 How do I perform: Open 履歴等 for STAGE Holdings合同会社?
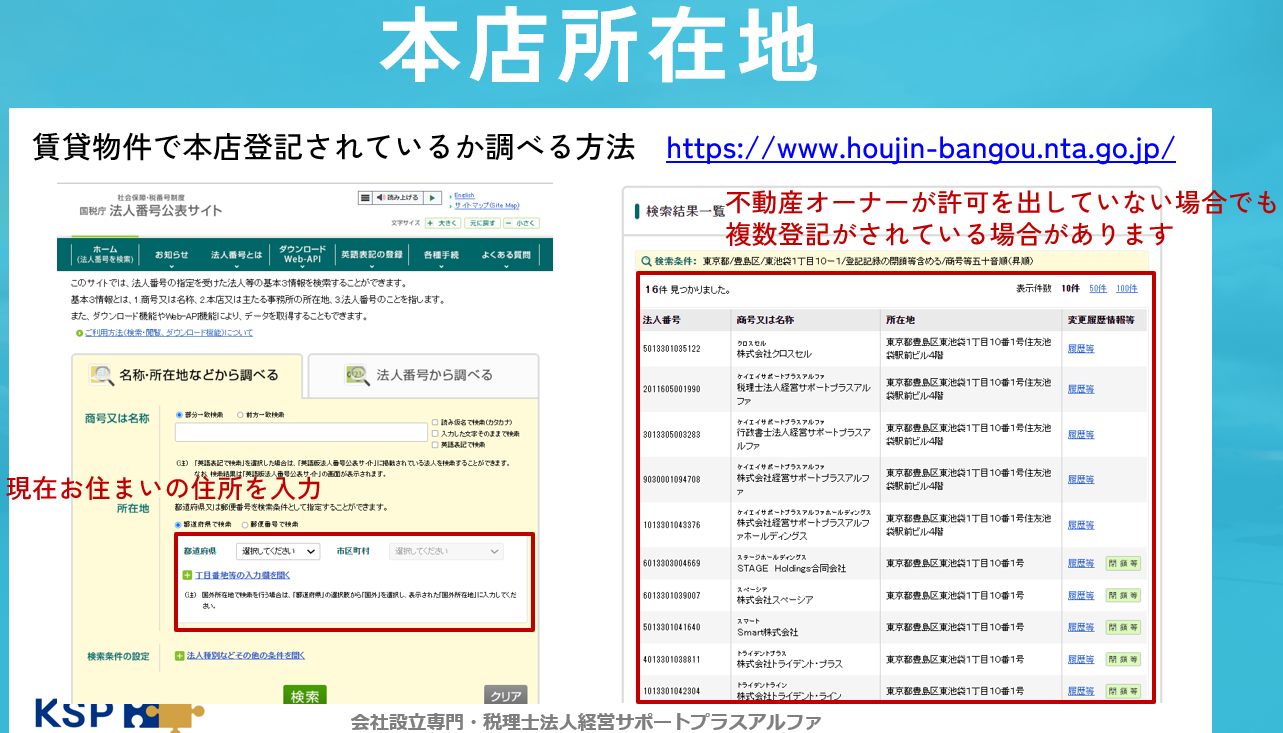coord(1080,564)
